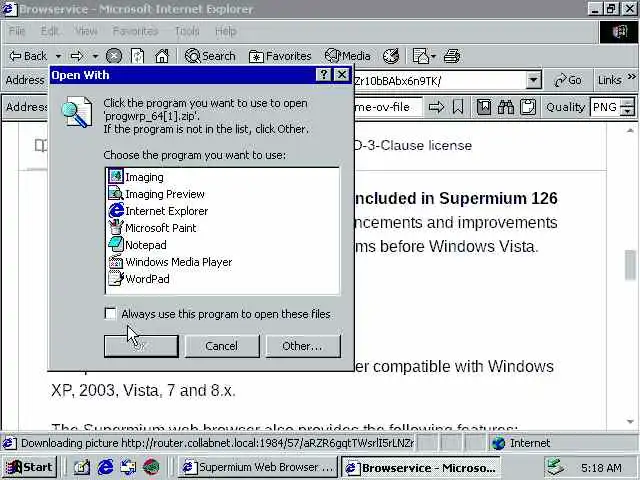
Task: Click the Quality PNG field
Action: coord(605,107)
